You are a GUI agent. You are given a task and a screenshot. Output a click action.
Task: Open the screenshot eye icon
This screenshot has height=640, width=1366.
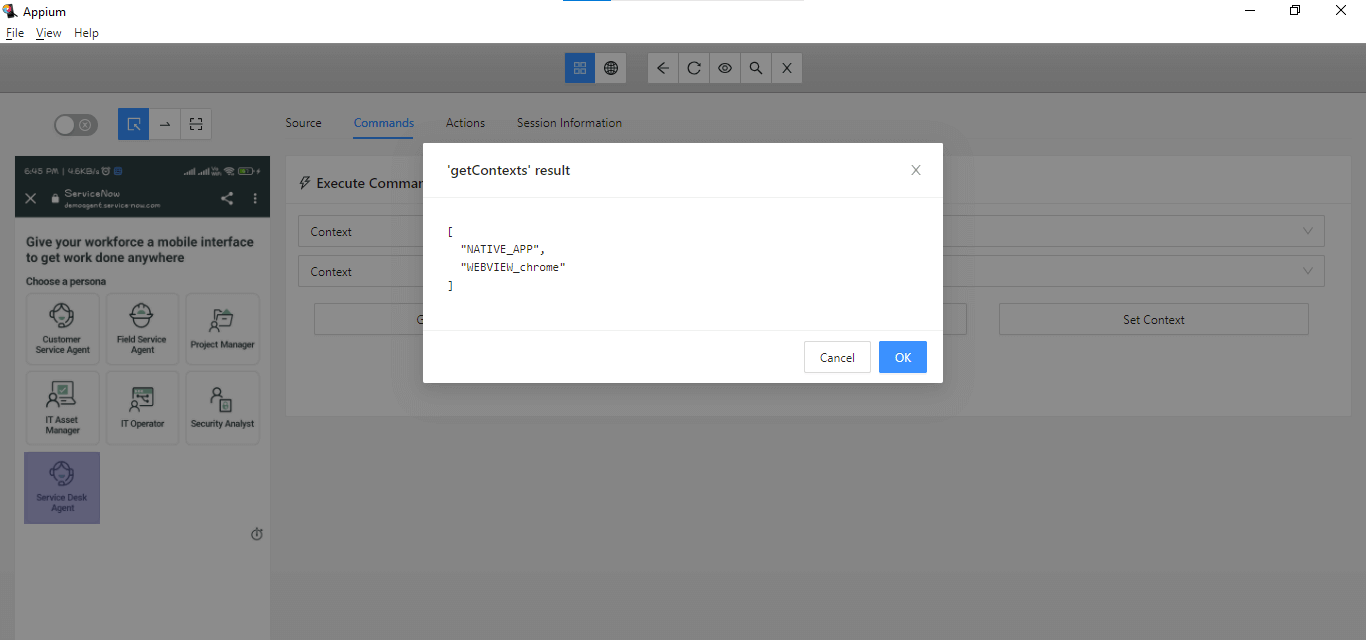pos(724,68)
